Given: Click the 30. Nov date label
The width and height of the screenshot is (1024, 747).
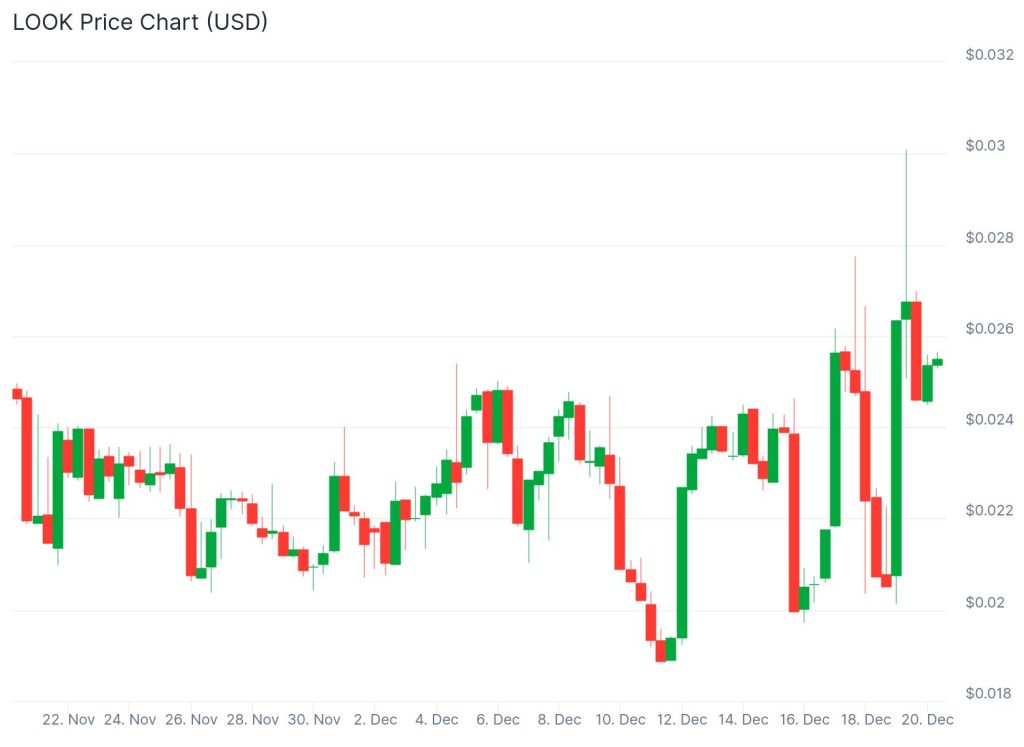Looking at the screenshot, I should [x=313, y=720].
